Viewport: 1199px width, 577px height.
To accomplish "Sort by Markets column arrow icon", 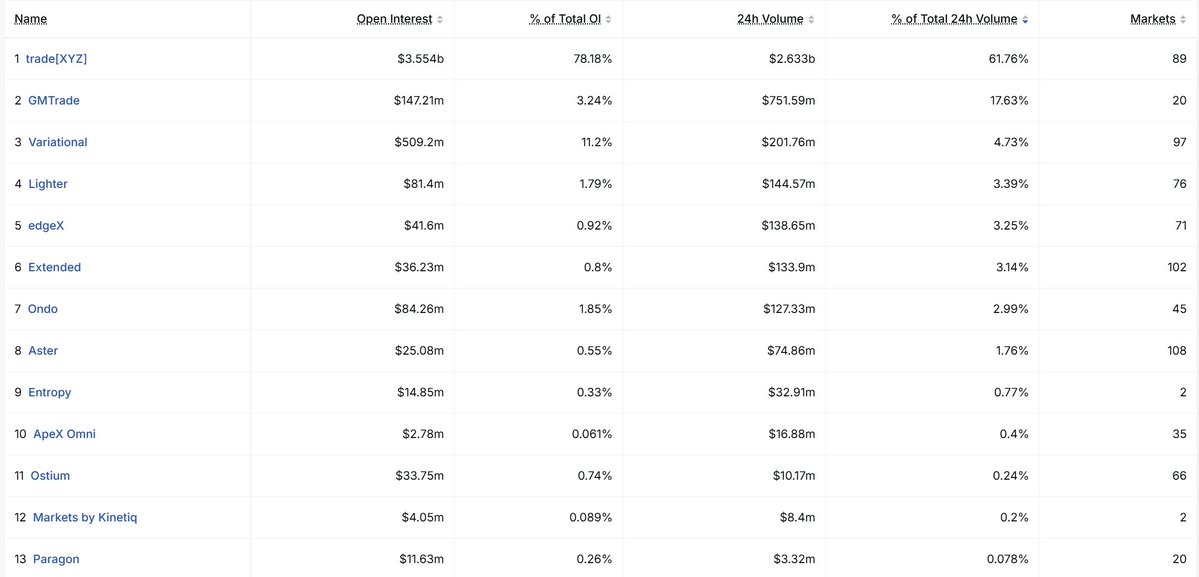I will (x=1184, y=19).
